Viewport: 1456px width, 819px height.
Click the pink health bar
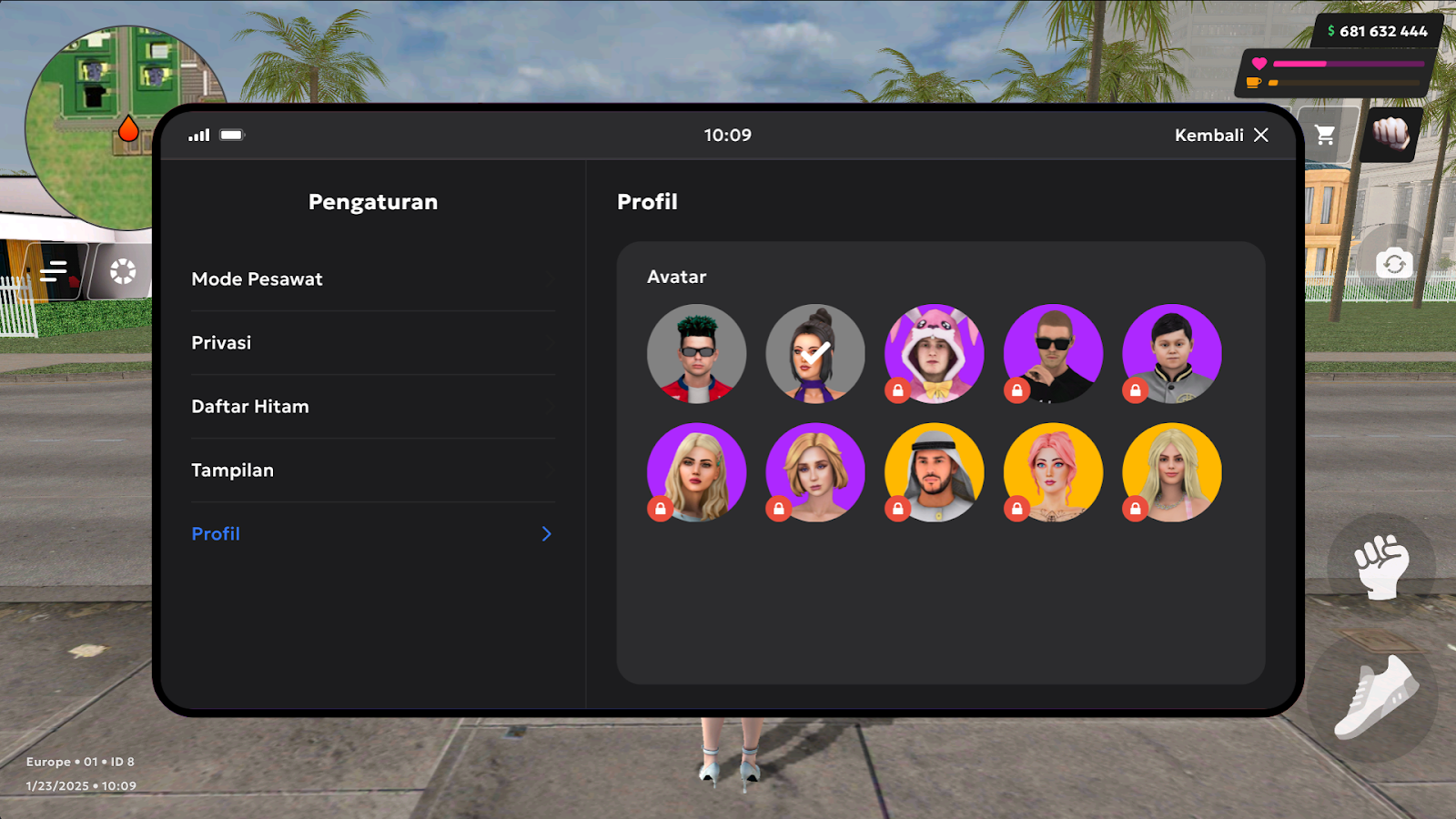1349,64
